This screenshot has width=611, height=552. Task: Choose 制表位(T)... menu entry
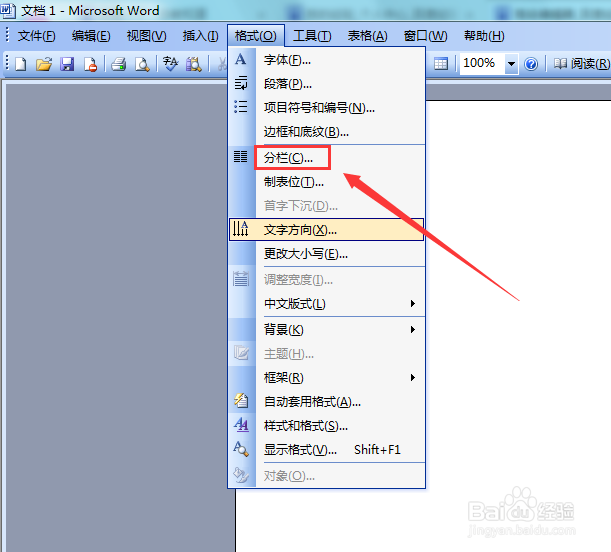click(327, 182)
